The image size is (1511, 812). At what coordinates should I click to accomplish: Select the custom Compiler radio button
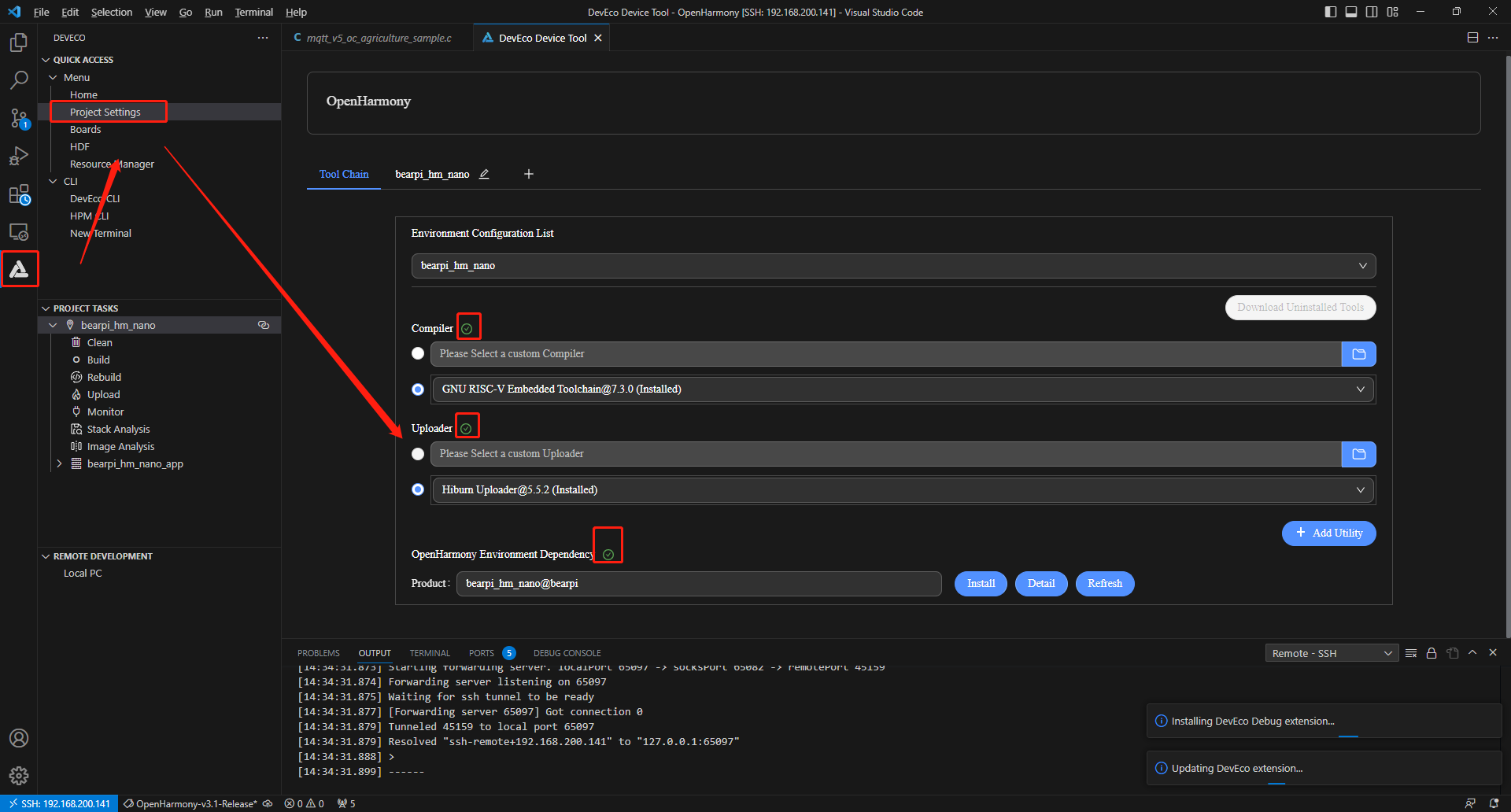pyautogui.click(x=418, y=354)
